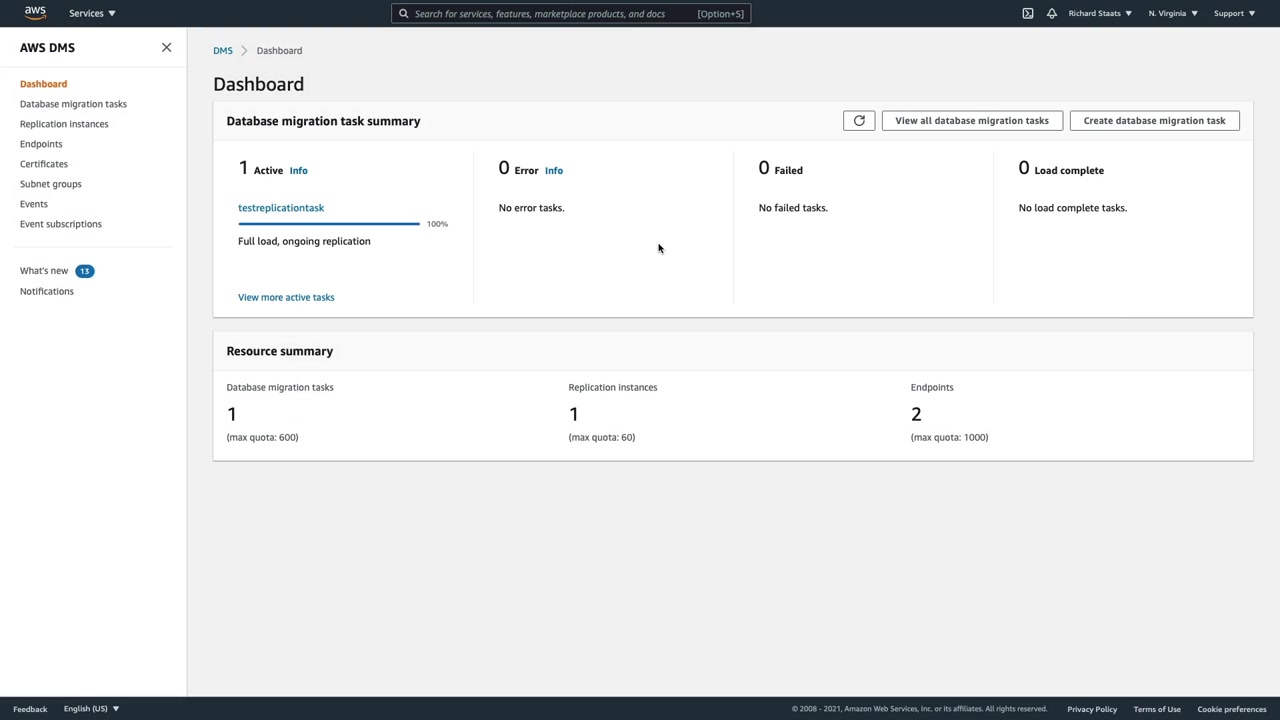Click View all database migration tasks
Screen dimensions: 1280x720
(x=971, y=121)
